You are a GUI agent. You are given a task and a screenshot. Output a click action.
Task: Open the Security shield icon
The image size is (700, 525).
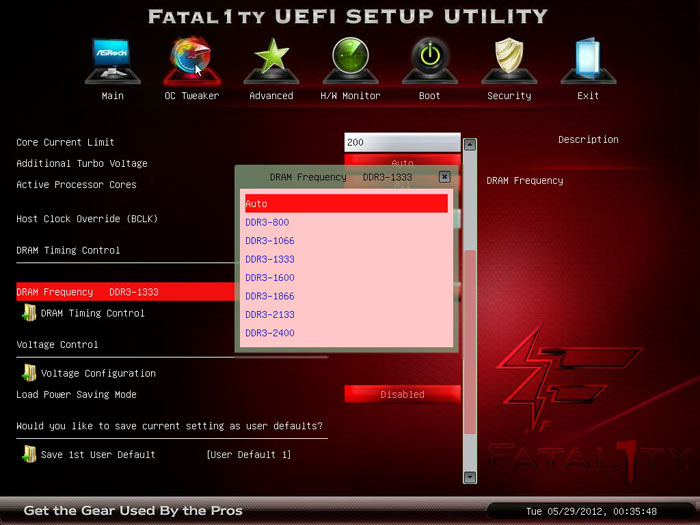509,60
